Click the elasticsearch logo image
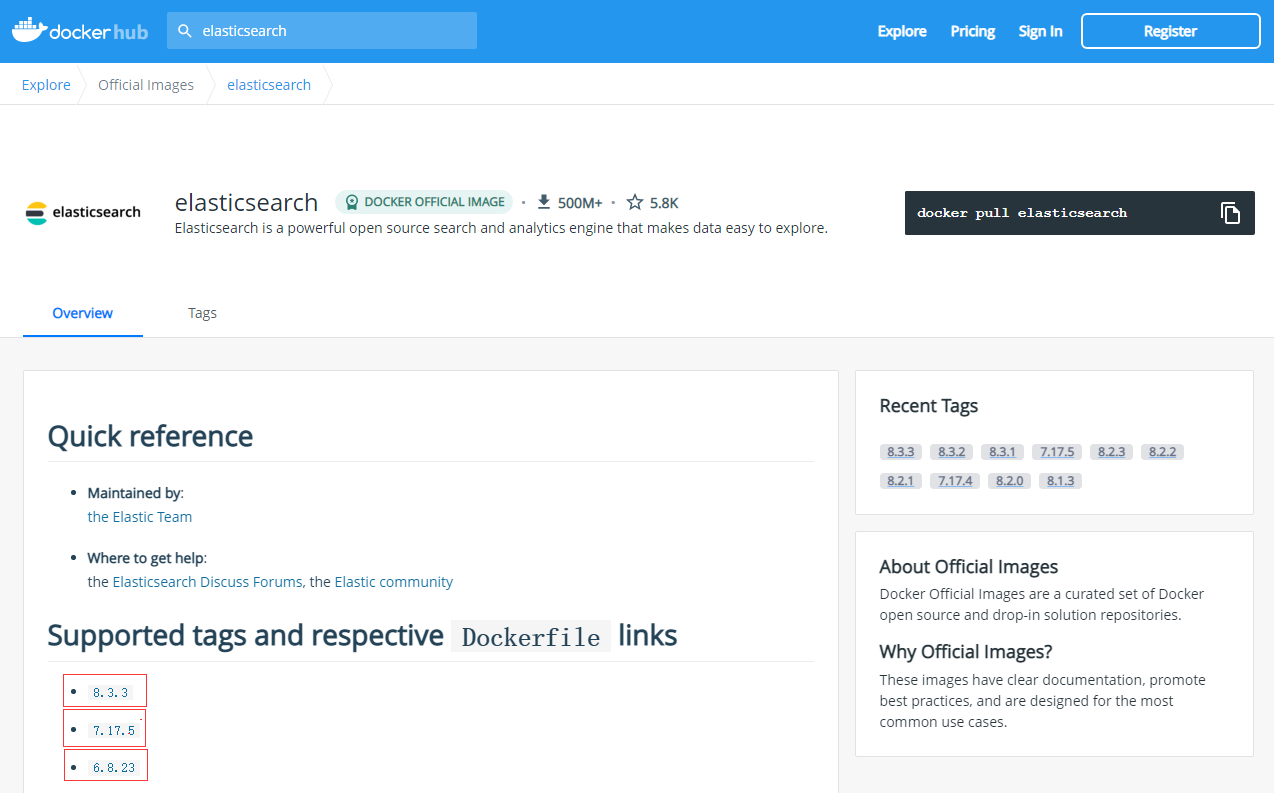Viewport: 1274px width, 793px height. tap(83, 212)
